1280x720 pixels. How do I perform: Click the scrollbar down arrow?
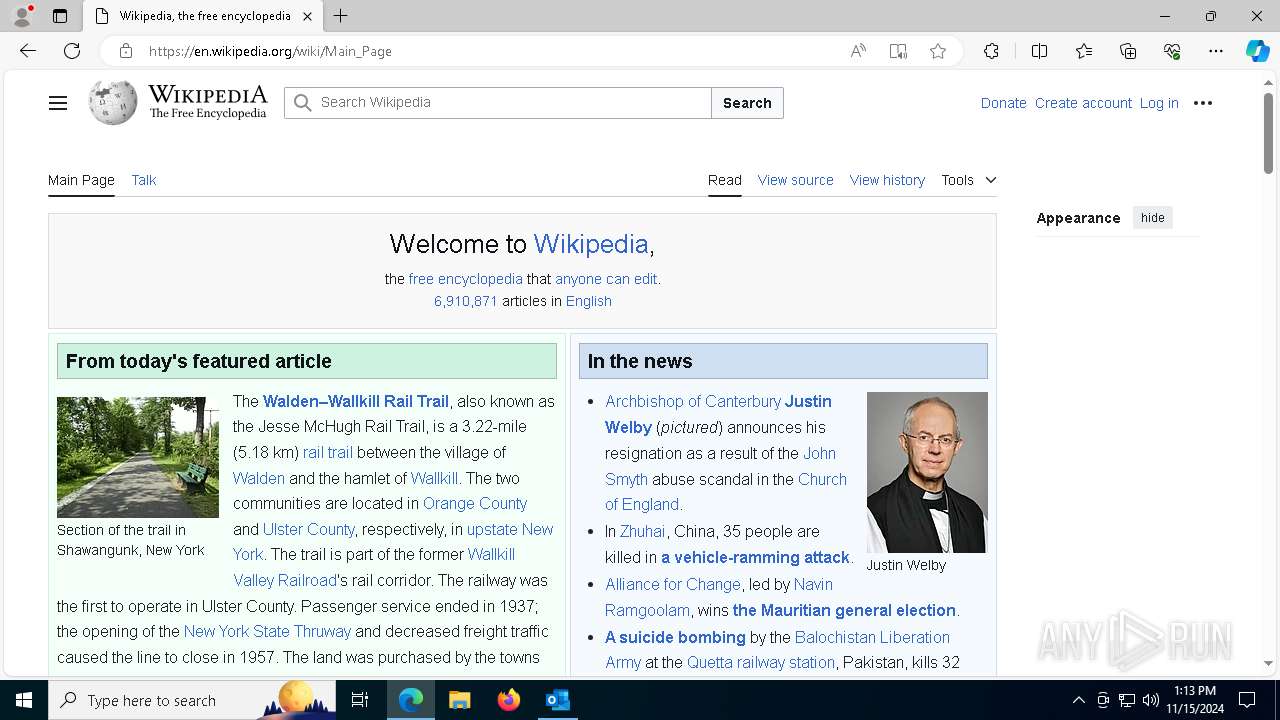(1268, 663)
